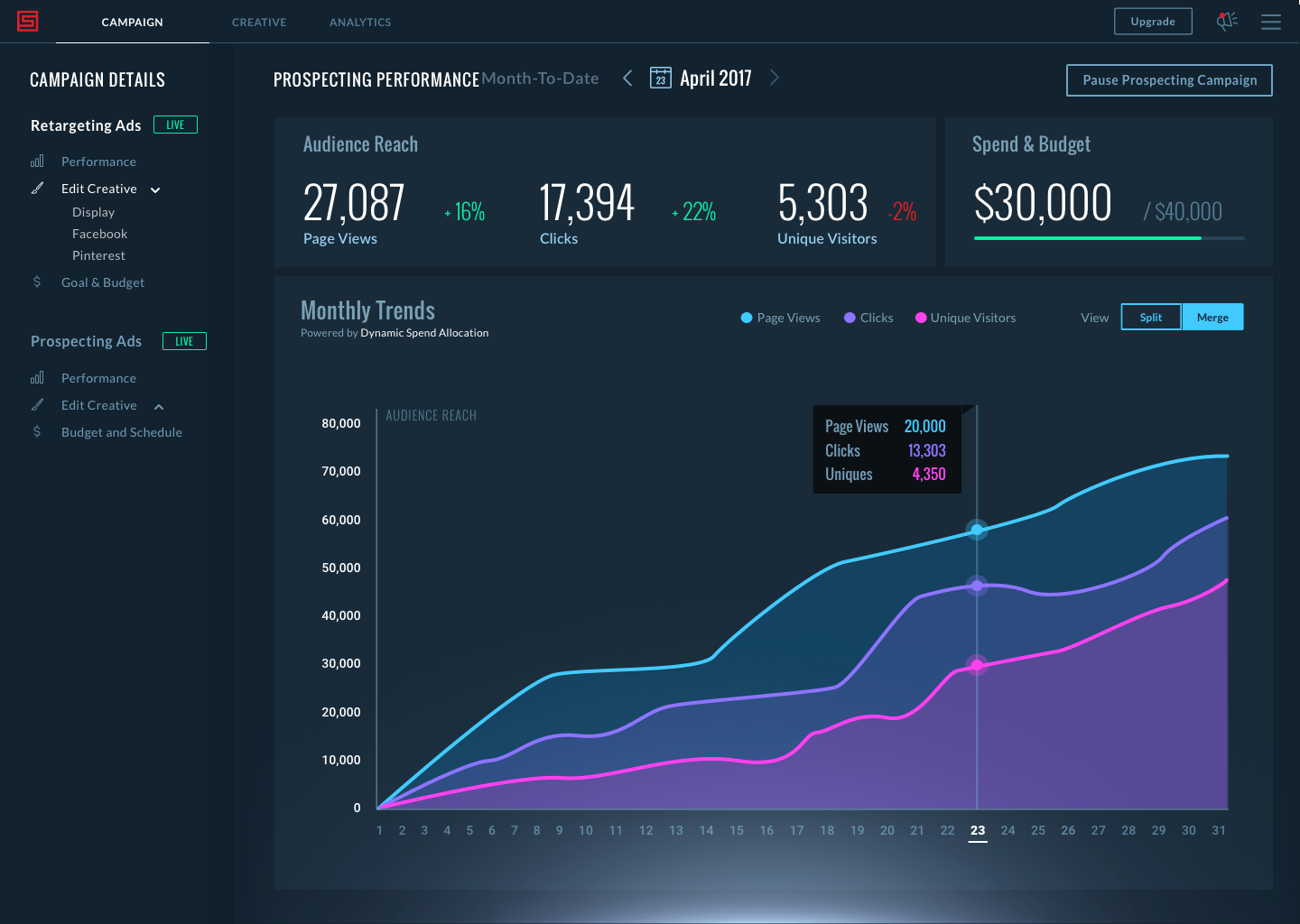Switch chart view to Split
This screenshot has width=1300, height=924.
[x=1151, y=317]
